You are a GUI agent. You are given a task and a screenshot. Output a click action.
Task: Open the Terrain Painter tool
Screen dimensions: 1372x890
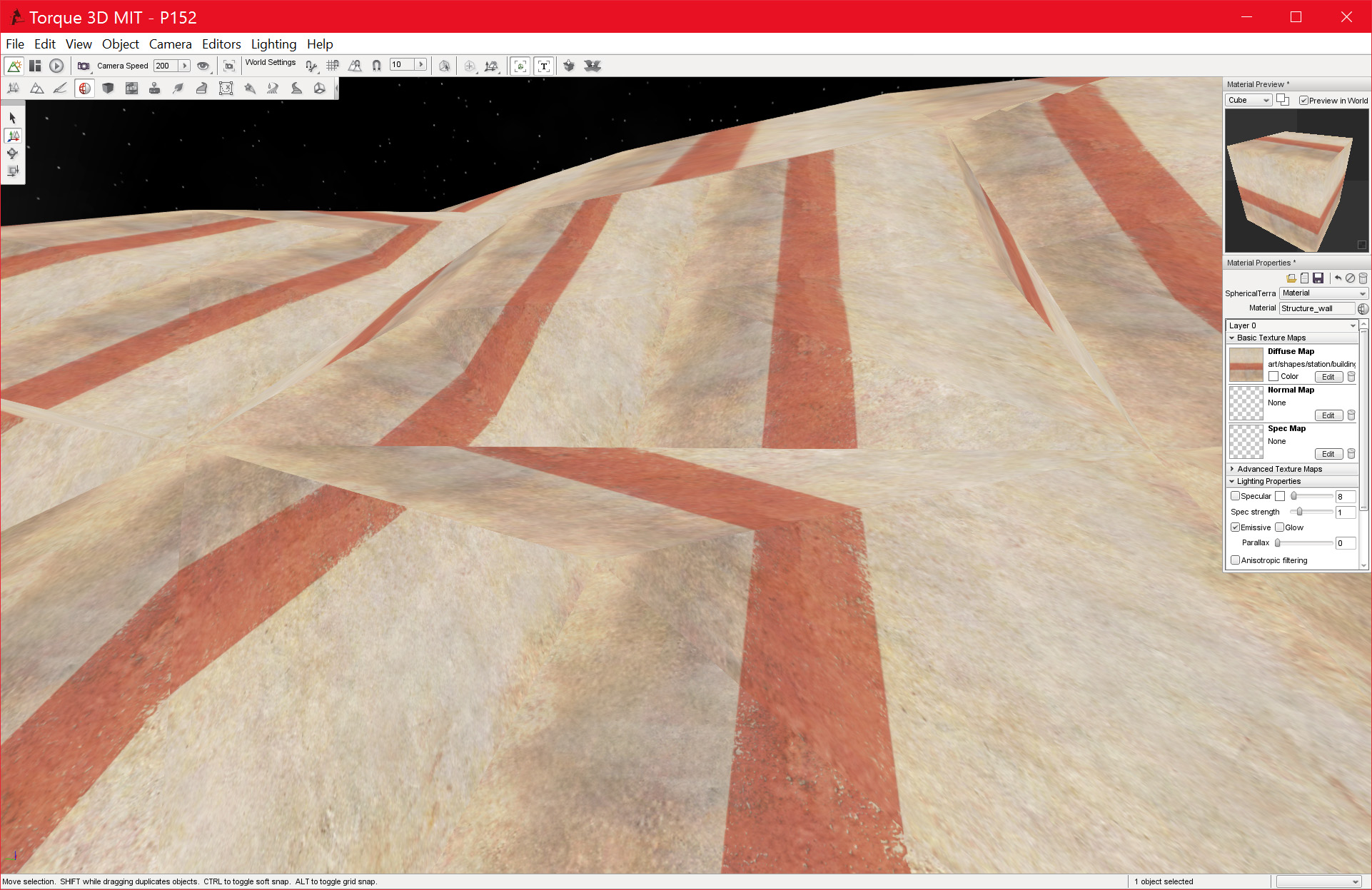[x=61, y=89]
